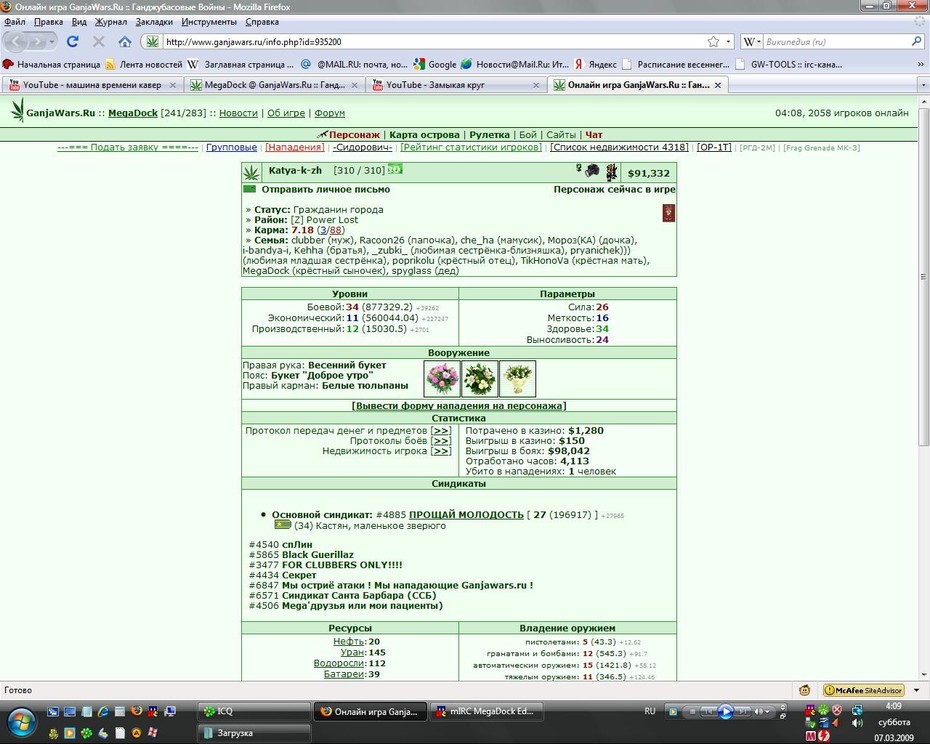Switch to the YouTube Замыкая круг tab
This screenshot has height=744, width=930.
(x=456, y=85)
